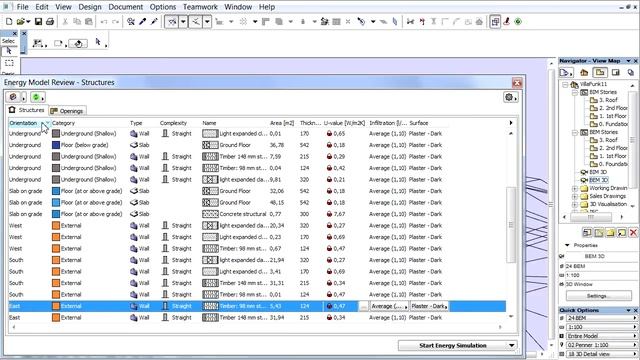640x360 pixels.
Task: Switch to the Openings tab
Action: pos(67,111)
